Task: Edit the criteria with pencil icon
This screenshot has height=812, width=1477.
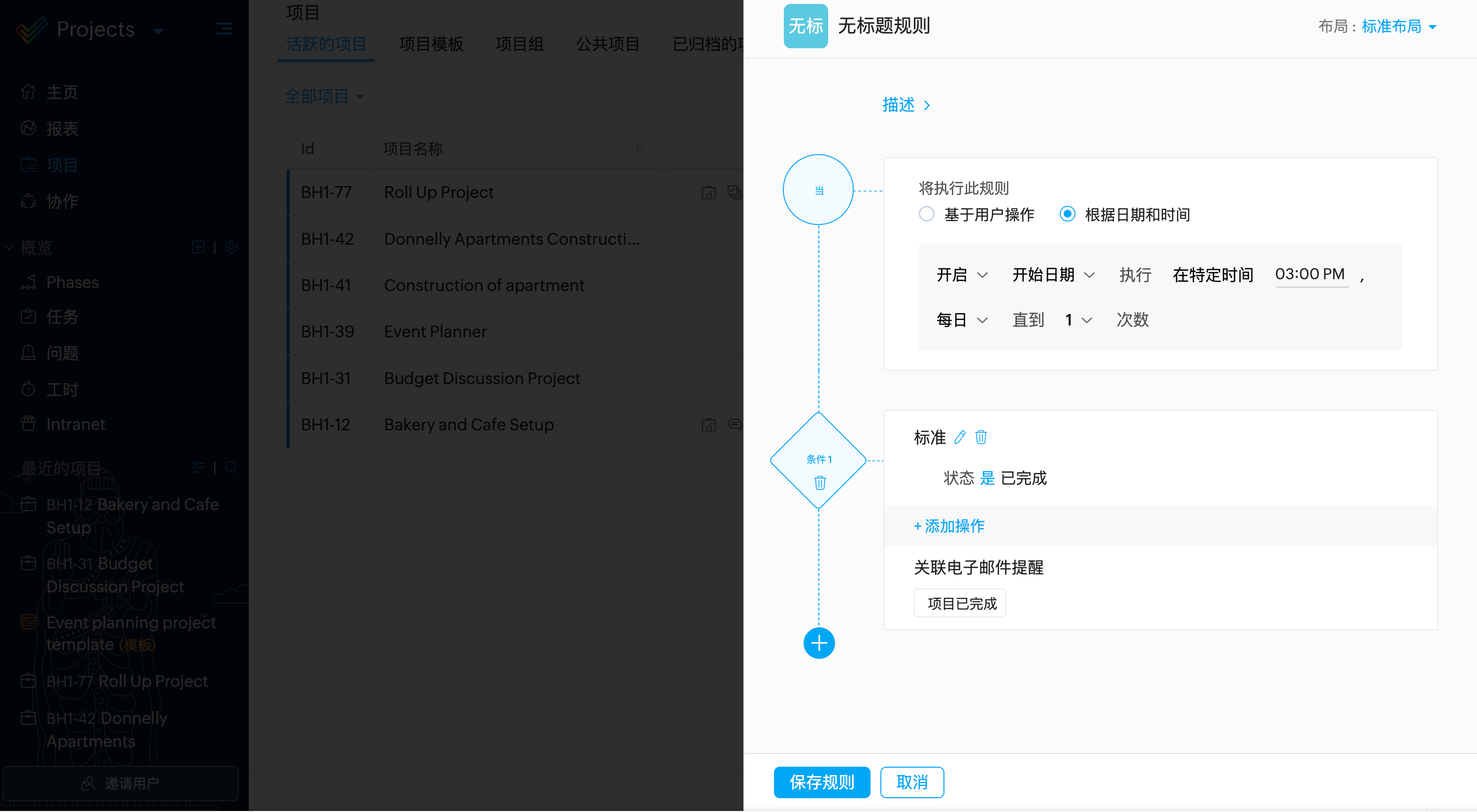Action: 960,437
